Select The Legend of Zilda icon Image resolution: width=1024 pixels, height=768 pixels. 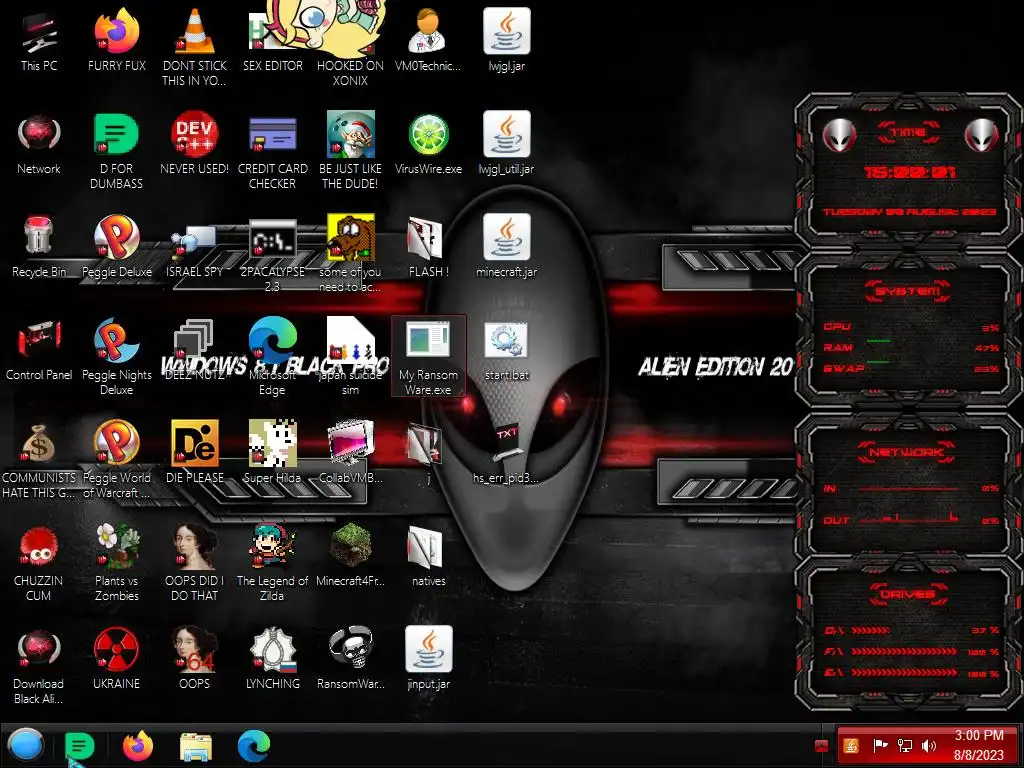(272, 563)
